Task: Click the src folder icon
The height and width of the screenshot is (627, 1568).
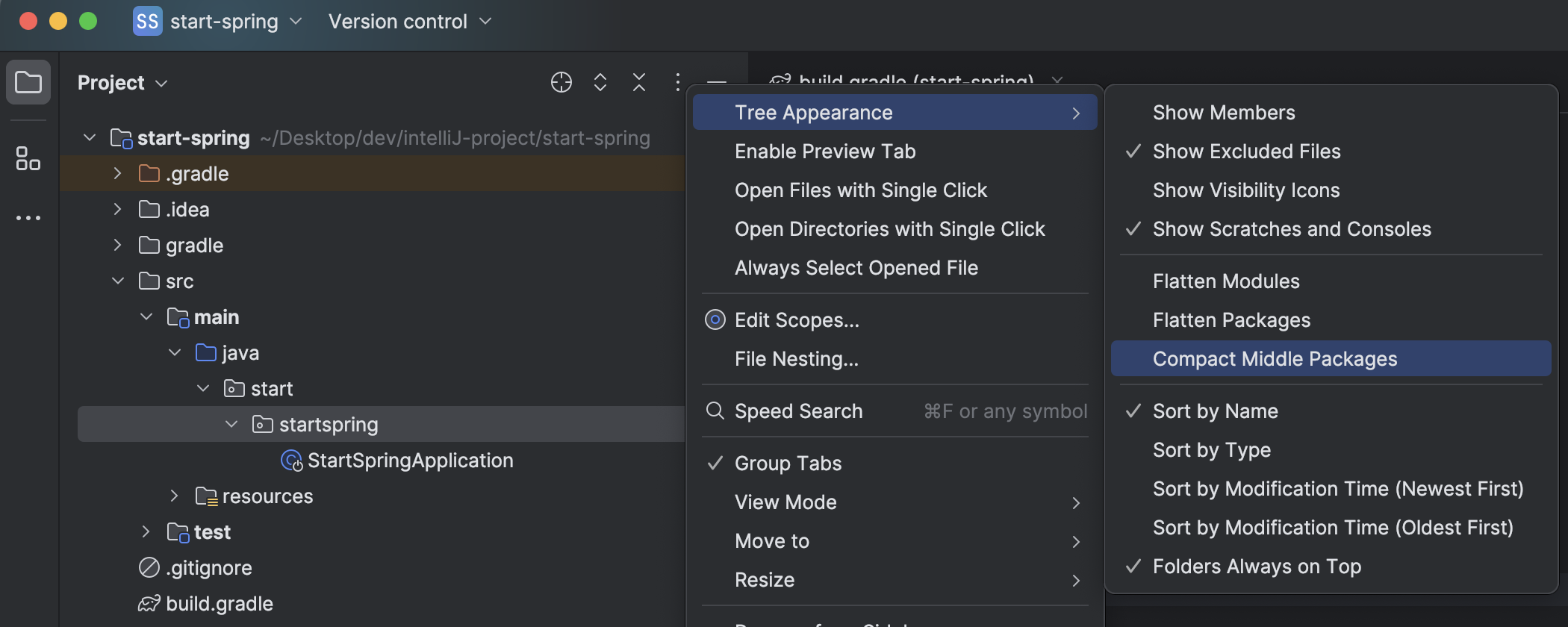Action: [x=149, y=281]
